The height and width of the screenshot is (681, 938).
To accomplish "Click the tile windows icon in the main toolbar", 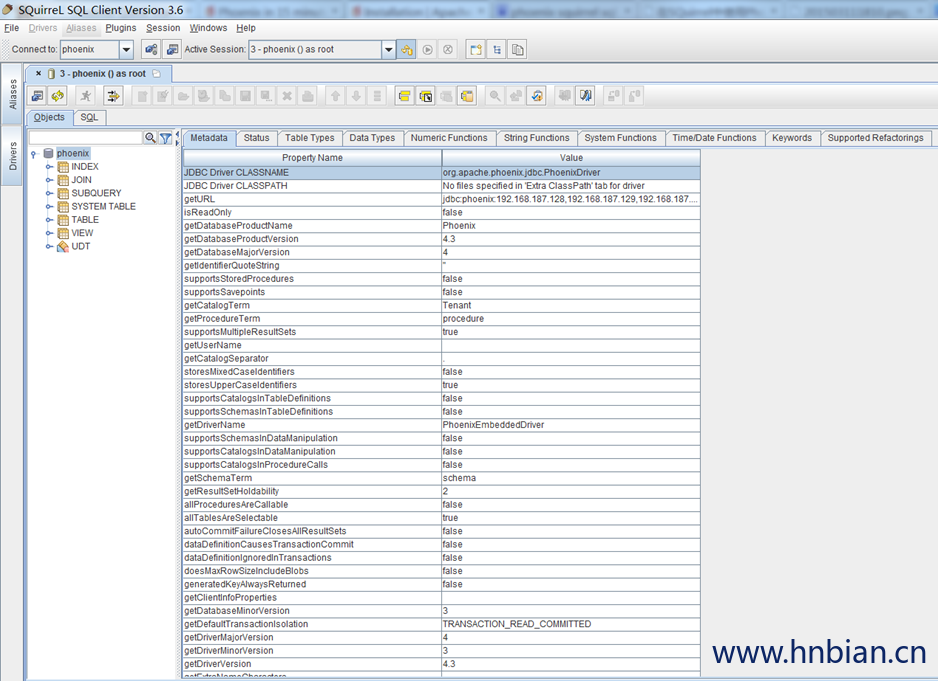I will (497, 49).
